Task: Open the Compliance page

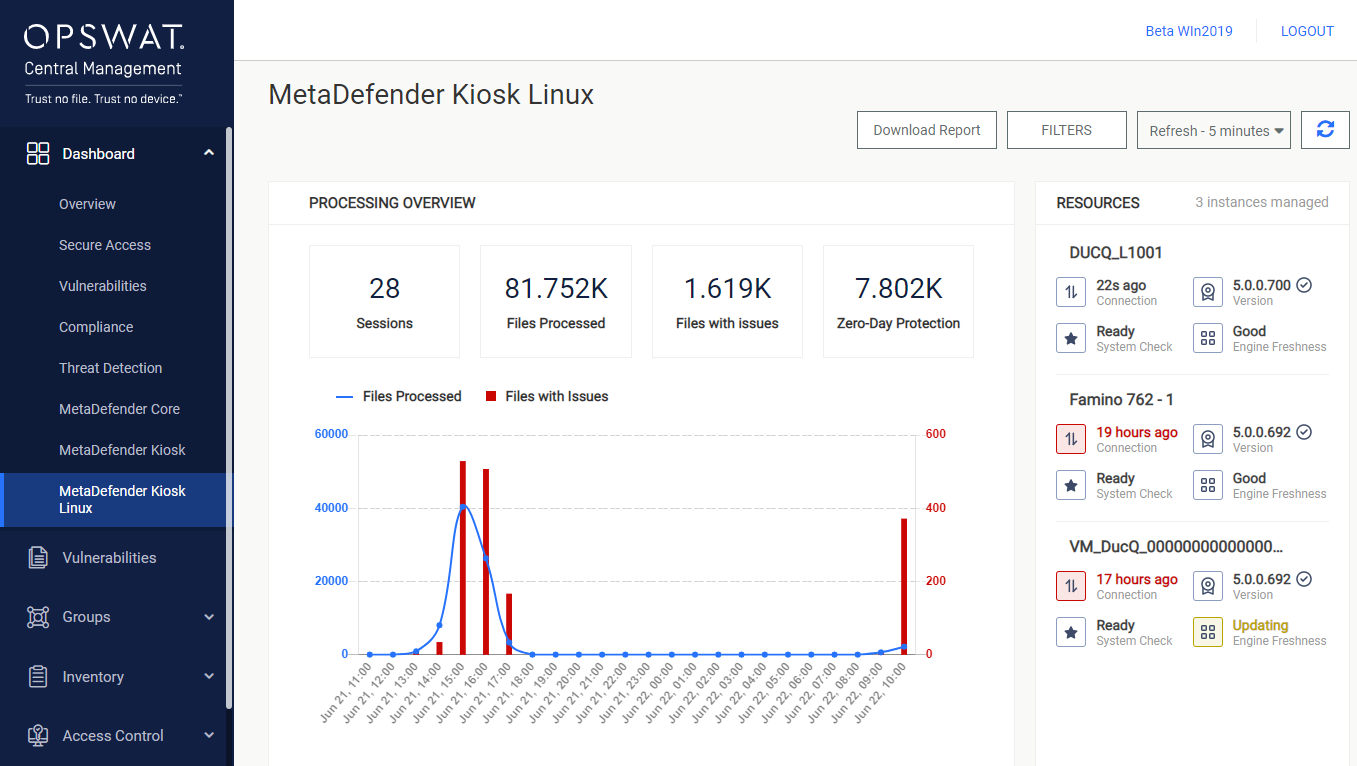Action: [x=96, y=327]
